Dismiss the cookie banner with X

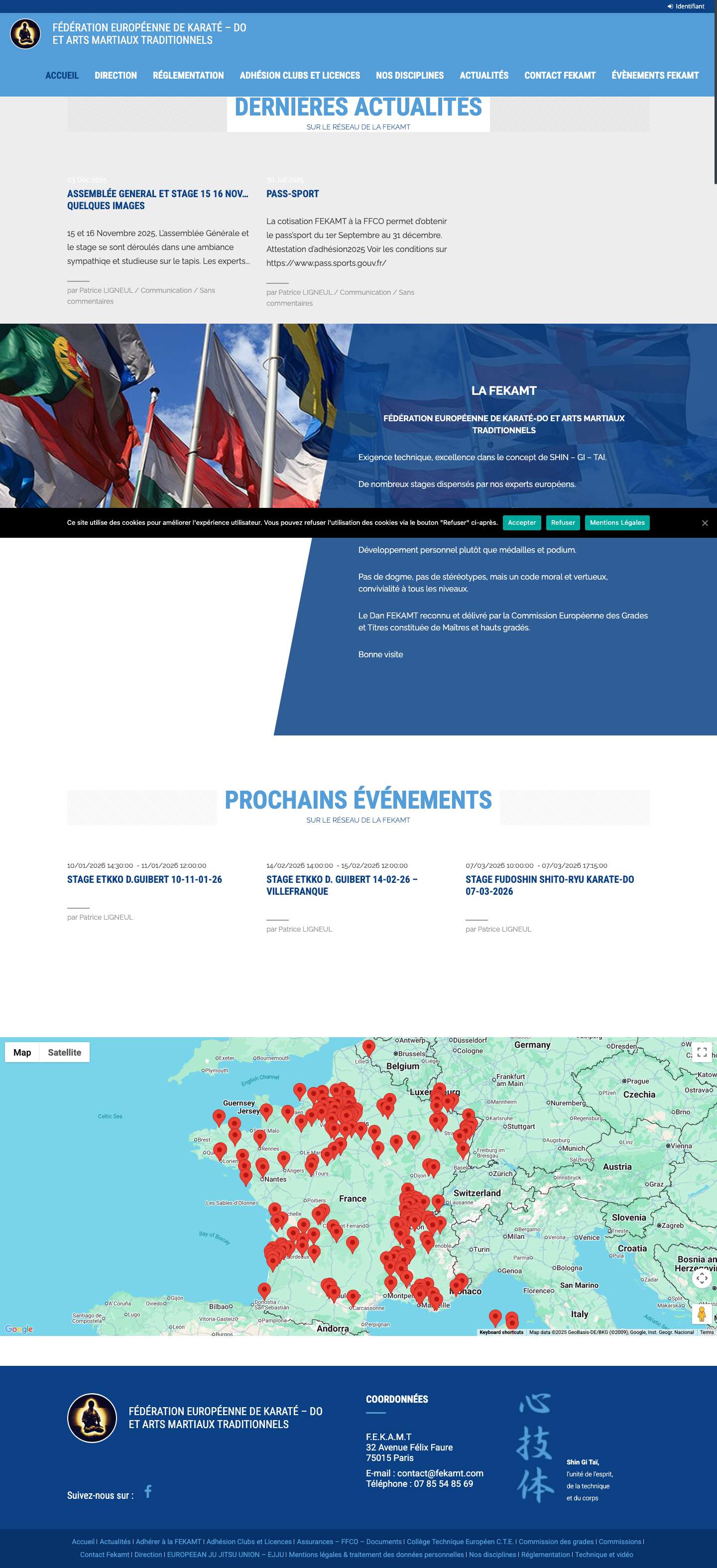coord(705,523)
